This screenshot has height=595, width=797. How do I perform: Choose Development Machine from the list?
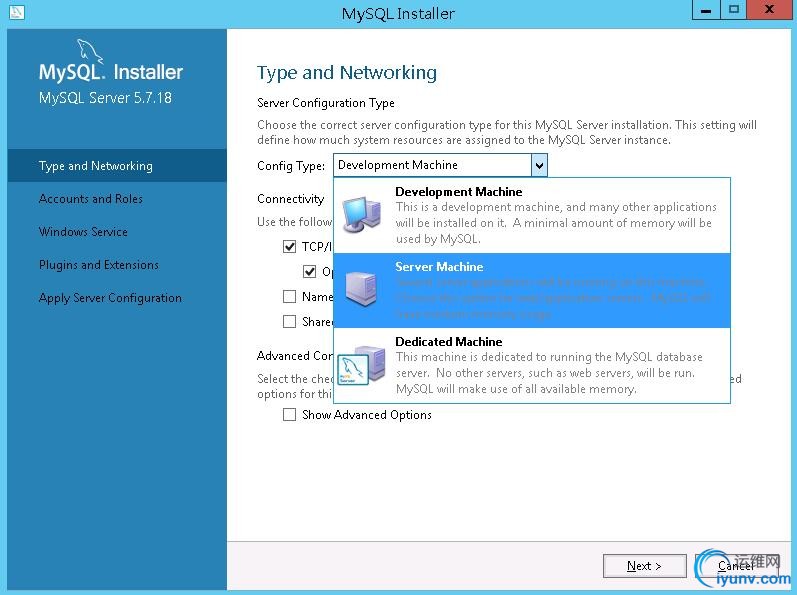tap(532, 215)
